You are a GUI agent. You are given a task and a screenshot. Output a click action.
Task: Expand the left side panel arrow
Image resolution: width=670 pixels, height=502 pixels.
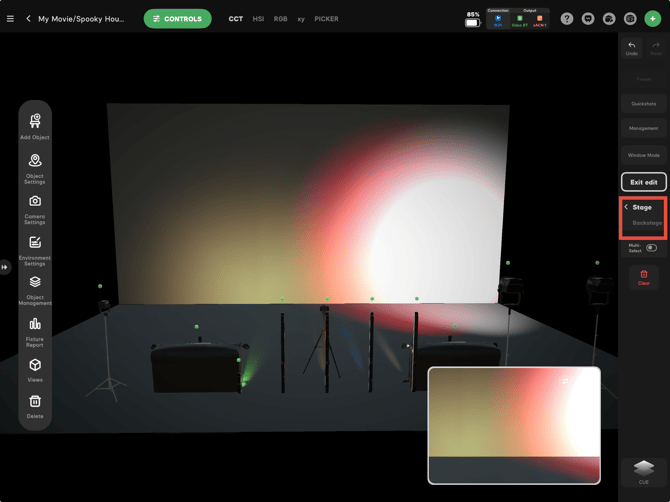pyautogui.click(x=5, y=267)
